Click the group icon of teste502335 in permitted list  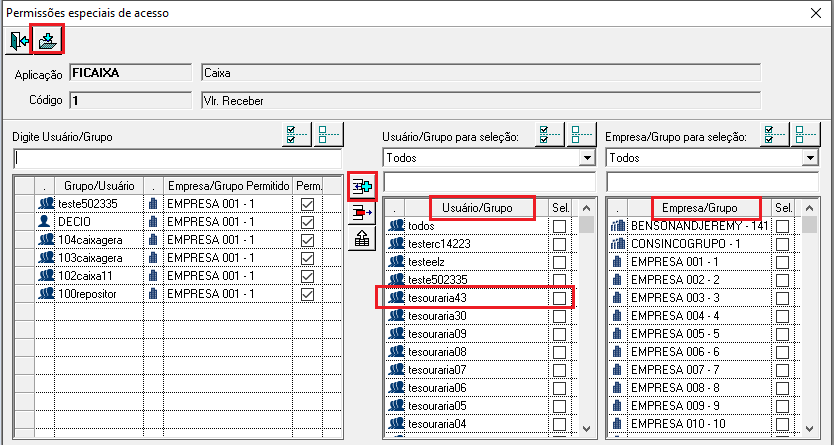46,204
